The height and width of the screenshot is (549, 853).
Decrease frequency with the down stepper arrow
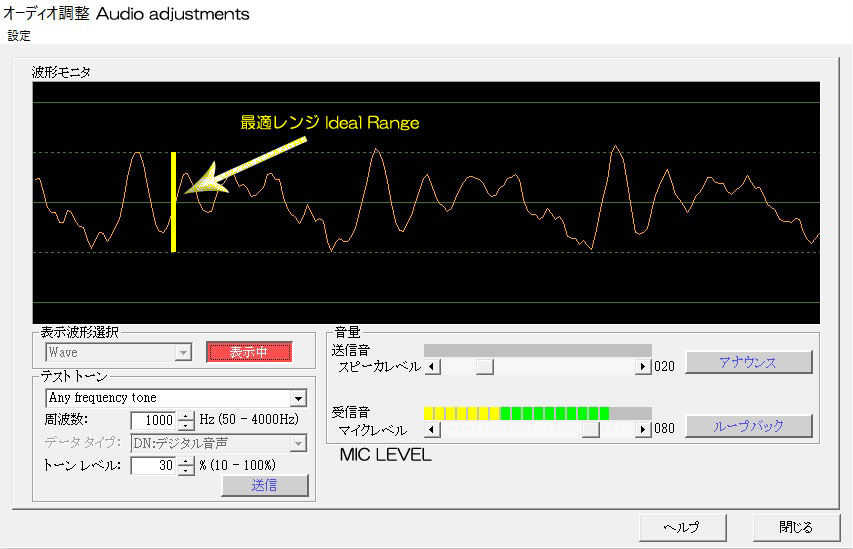(x=186, y=425)
